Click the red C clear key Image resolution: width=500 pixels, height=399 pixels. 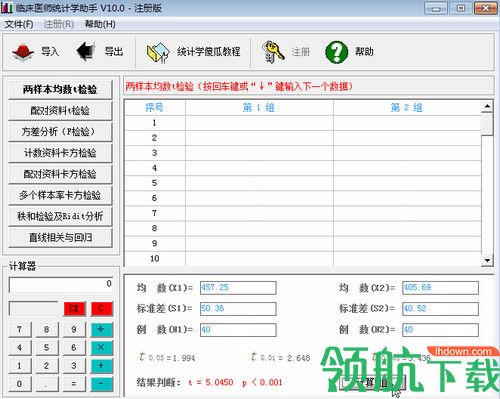[101, 309]
